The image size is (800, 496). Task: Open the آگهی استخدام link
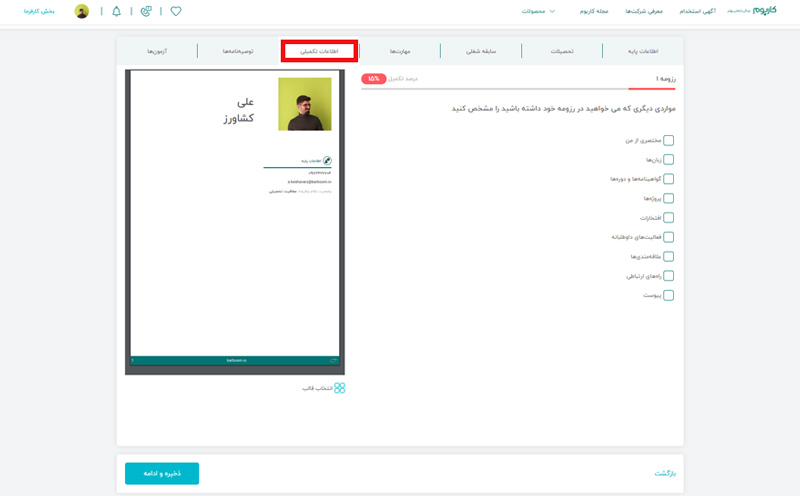697,11
